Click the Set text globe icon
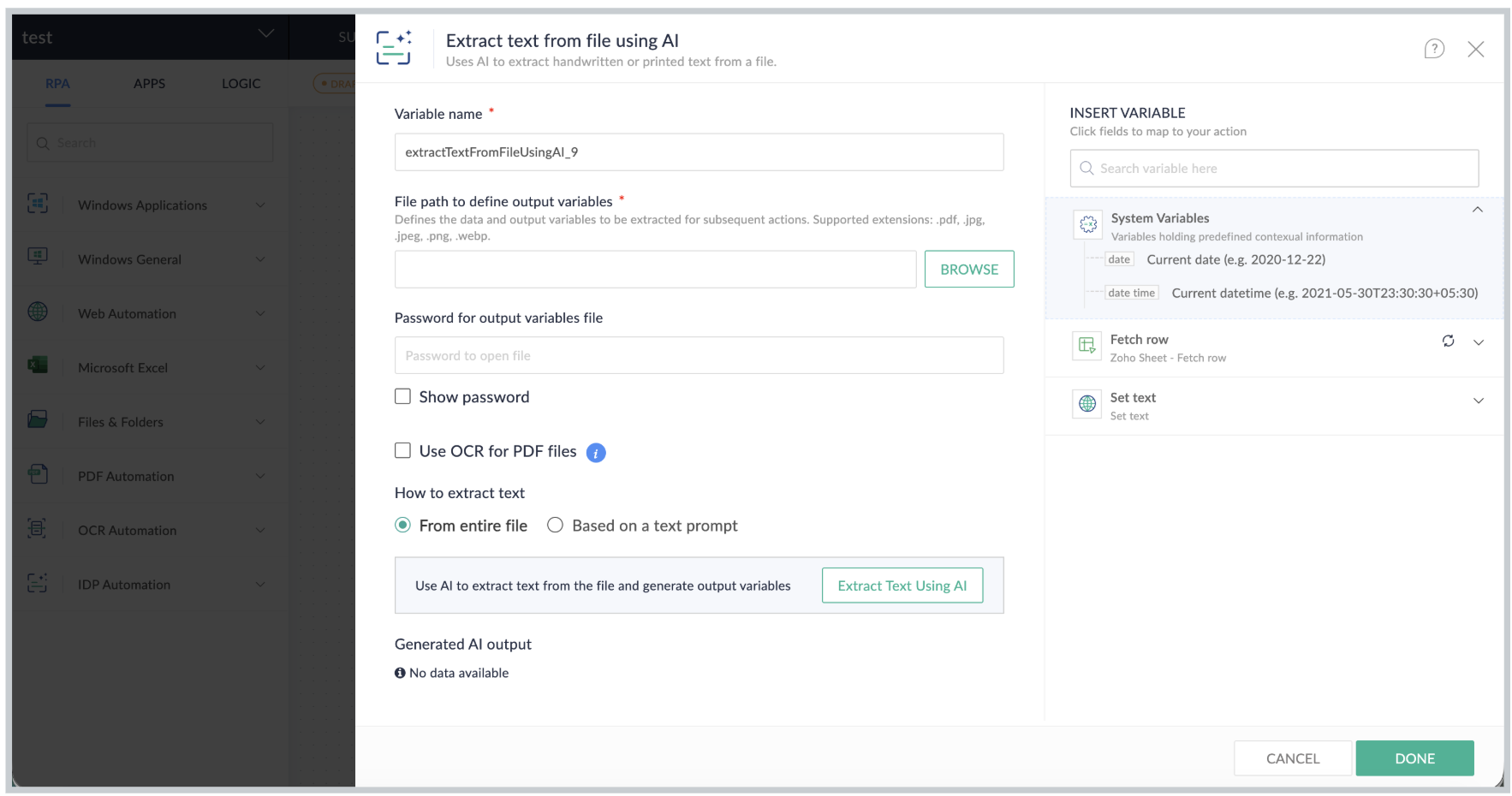The width and height of the screenshot is (1512, 796). pos(1086,403)
